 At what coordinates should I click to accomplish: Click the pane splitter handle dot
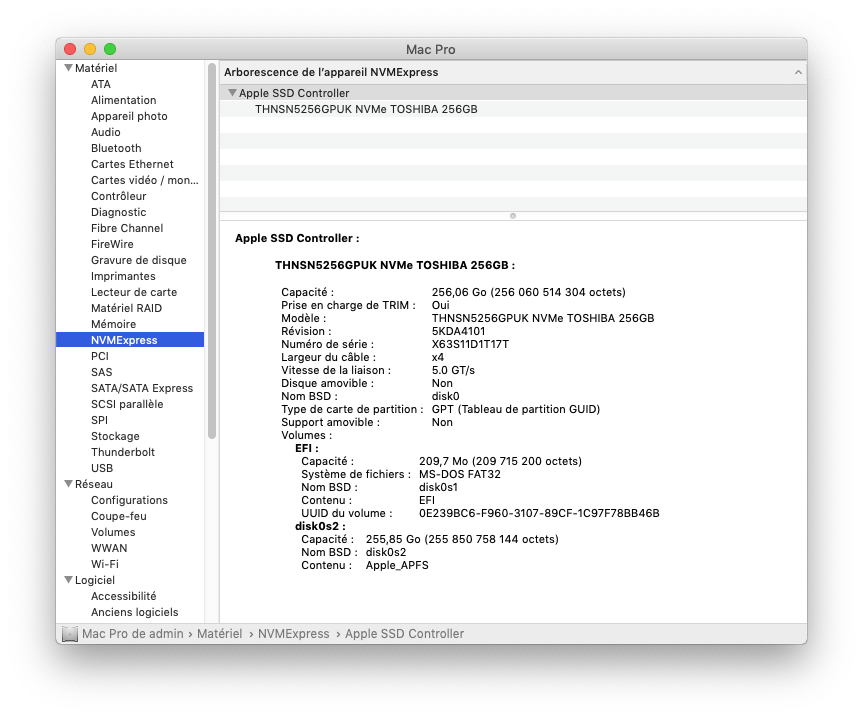click(x=513, y=216)
